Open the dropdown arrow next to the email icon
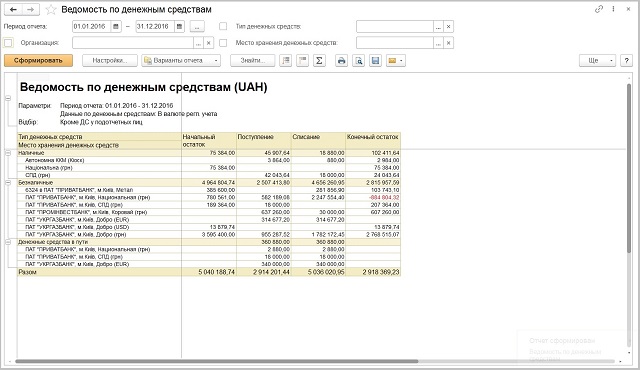The height and width of the screenshot is (370, 640). pos(402,61)
